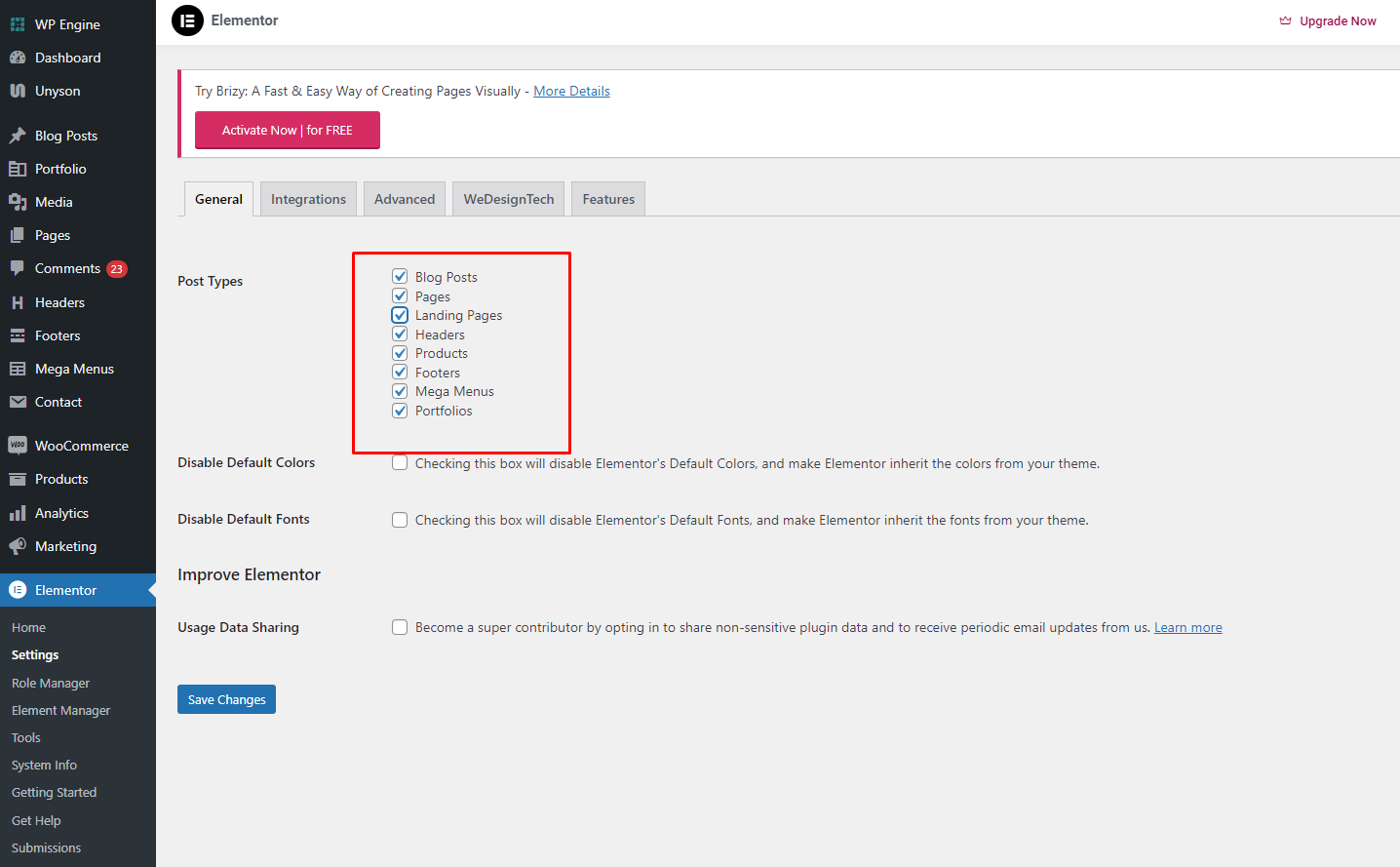Click the Unyson sidebar icon
Viewport: 1400px width, 867px height.
(18, 91)
